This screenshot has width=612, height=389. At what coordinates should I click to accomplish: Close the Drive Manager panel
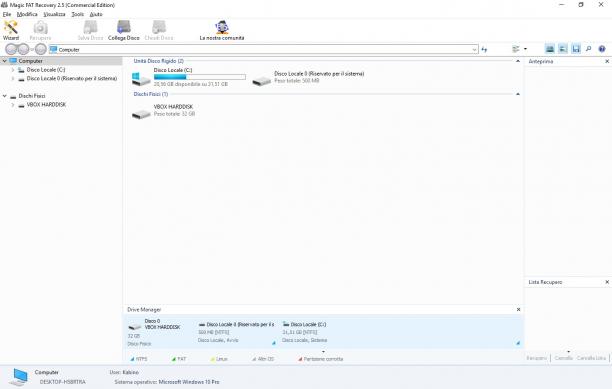[518, 309]
